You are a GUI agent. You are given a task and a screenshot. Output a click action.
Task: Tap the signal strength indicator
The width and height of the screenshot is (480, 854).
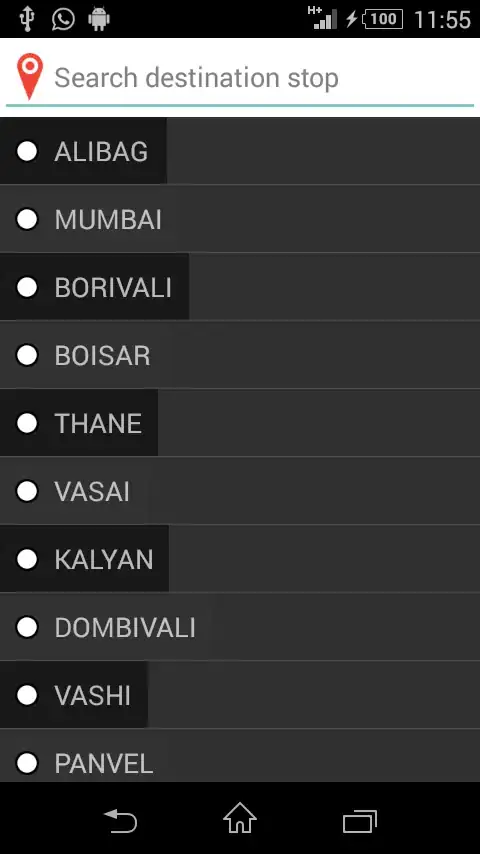coord(323,18)
